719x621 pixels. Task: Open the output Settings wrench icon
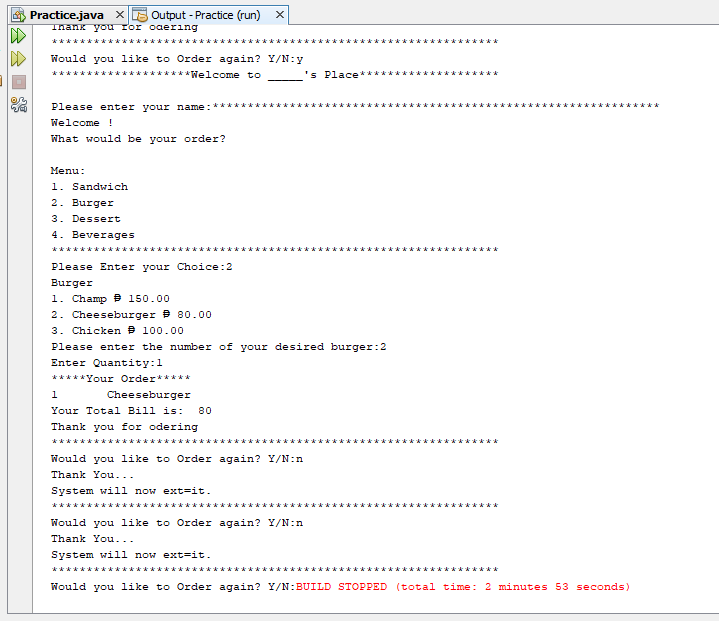pos(19,105)
